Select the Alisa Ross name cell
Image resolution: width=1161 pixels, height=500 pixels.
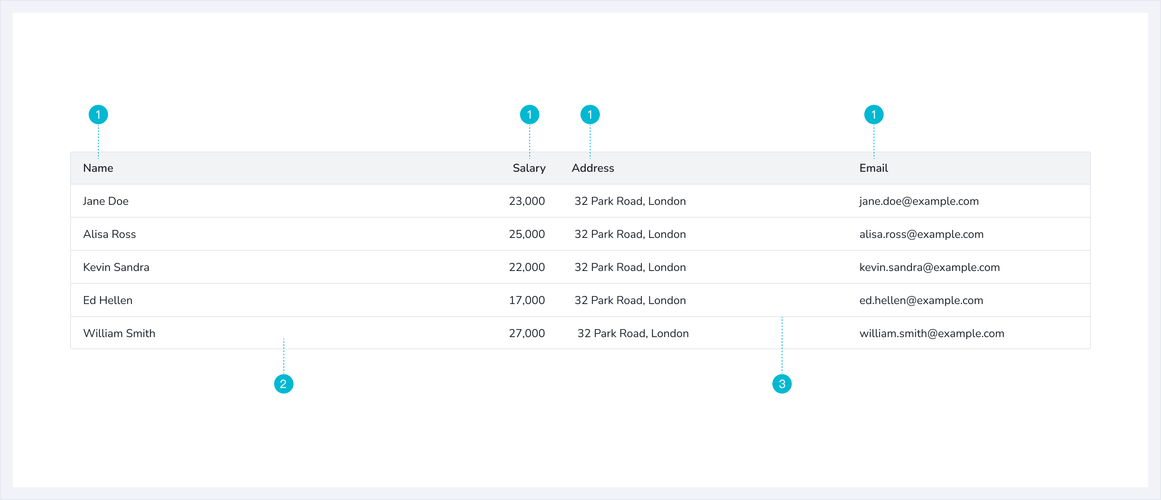click(109, 234)
